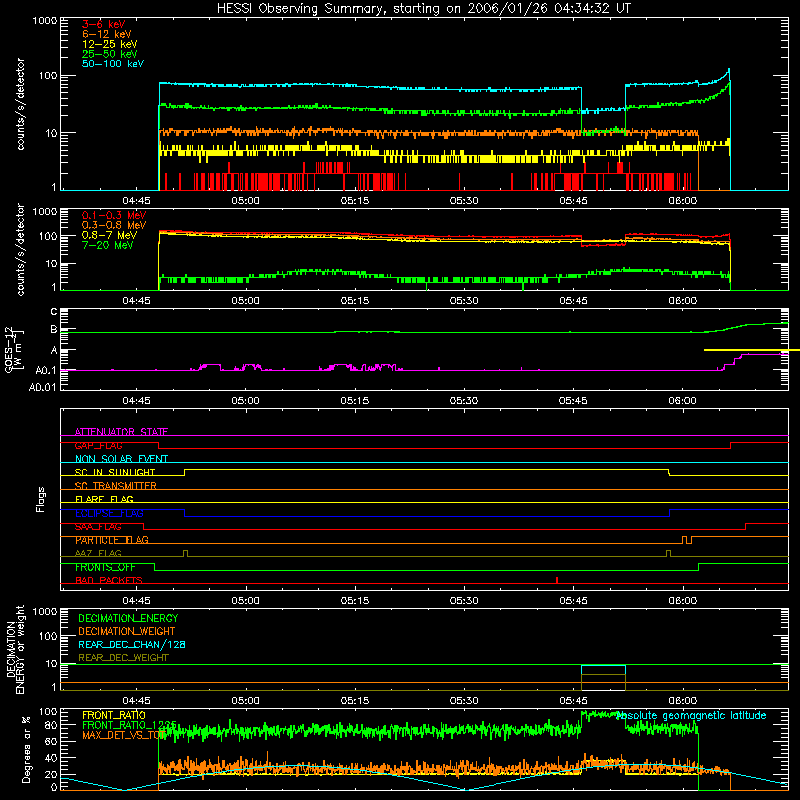Click 05:15 tick under Decimation panel
Screen dimensions: 800x800
(355, 701)
